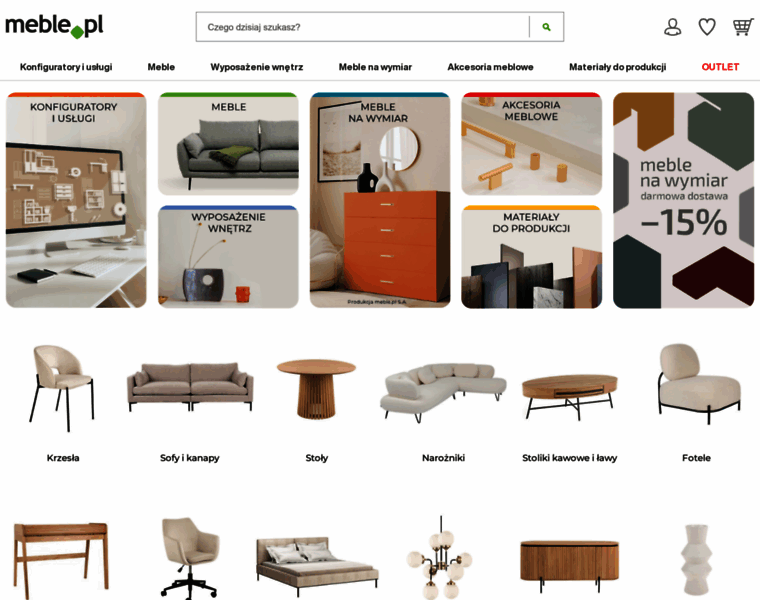Open the Meble na wymiar -15% banner
760x600 pixels.
pos(683,200)
